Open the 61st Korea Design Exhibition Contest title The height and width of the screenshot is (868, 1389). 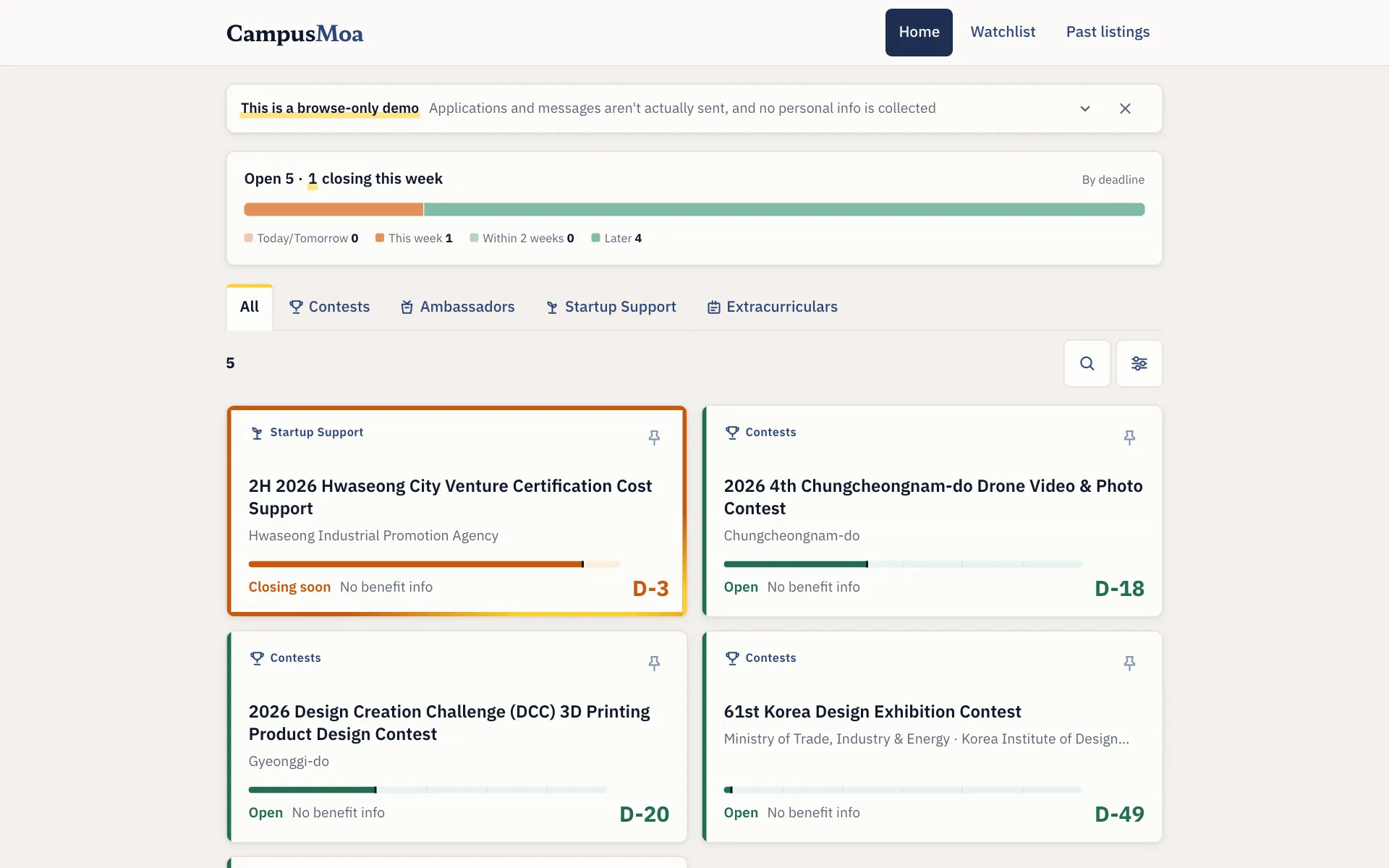tap(872, 712)
